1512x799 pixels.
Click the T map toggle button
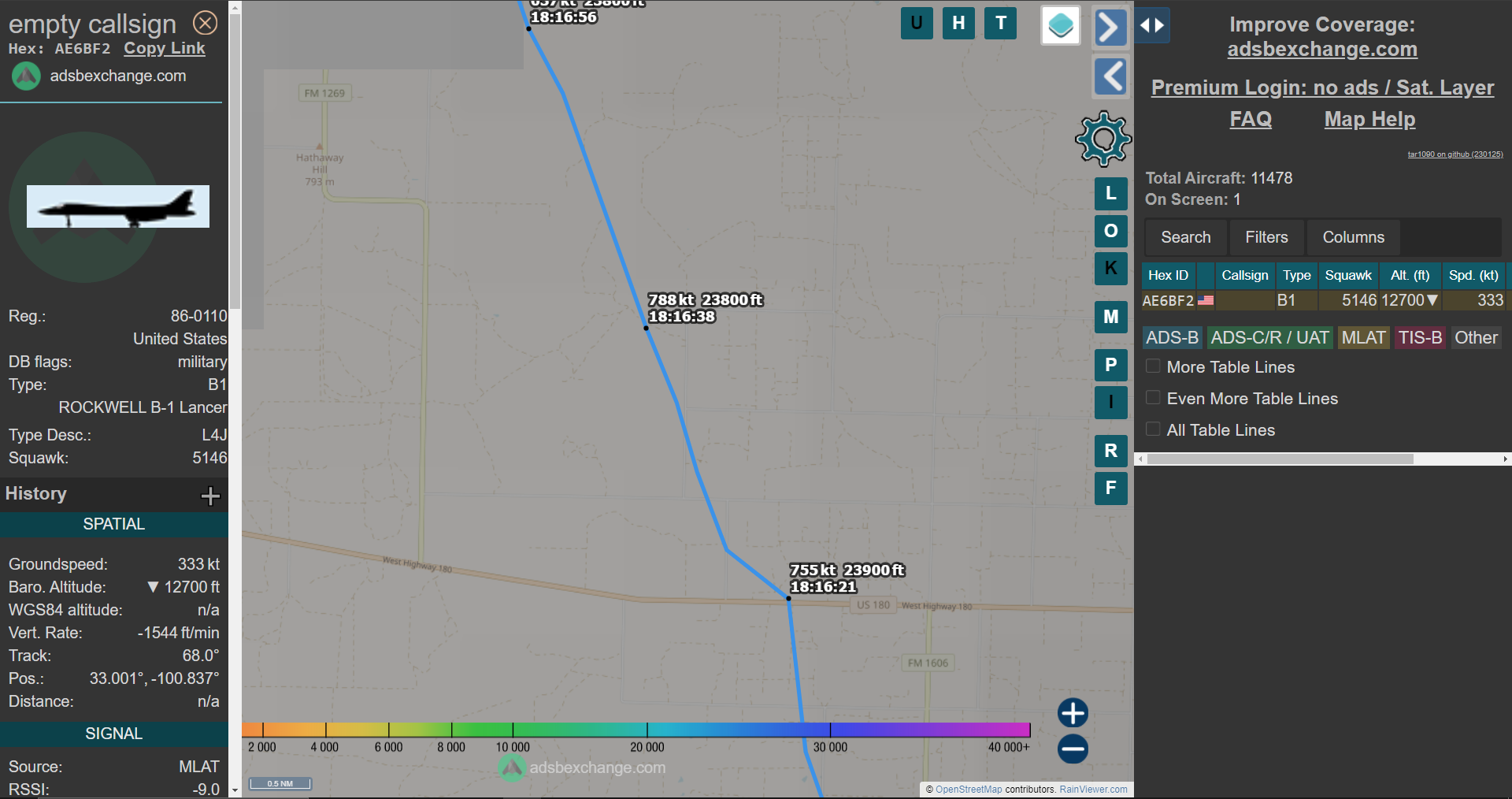[x=1001, y=23]
